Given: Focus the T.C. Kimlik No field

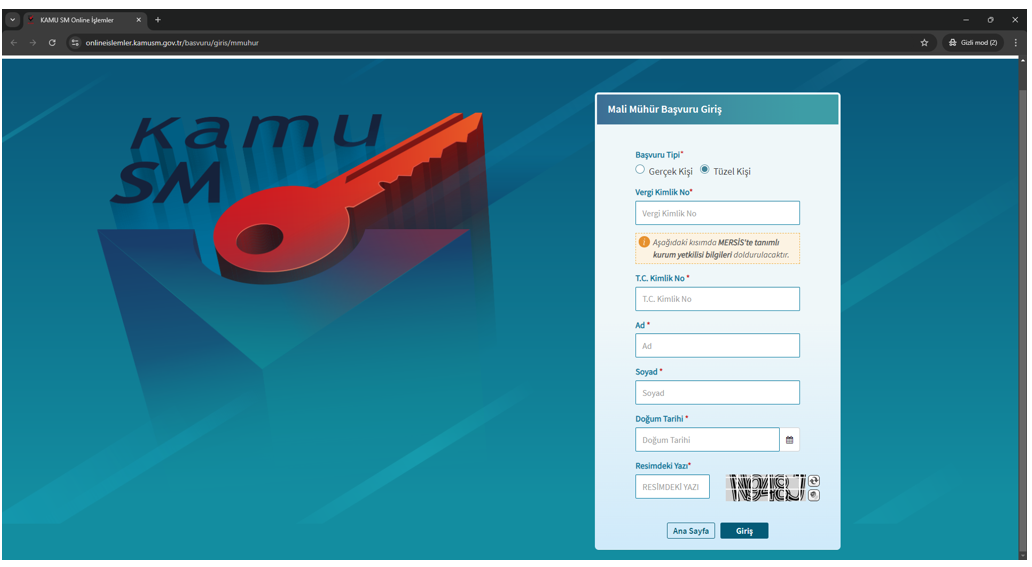Looking at the screenshot, I should pyautogui.click(x=717, y=299).
